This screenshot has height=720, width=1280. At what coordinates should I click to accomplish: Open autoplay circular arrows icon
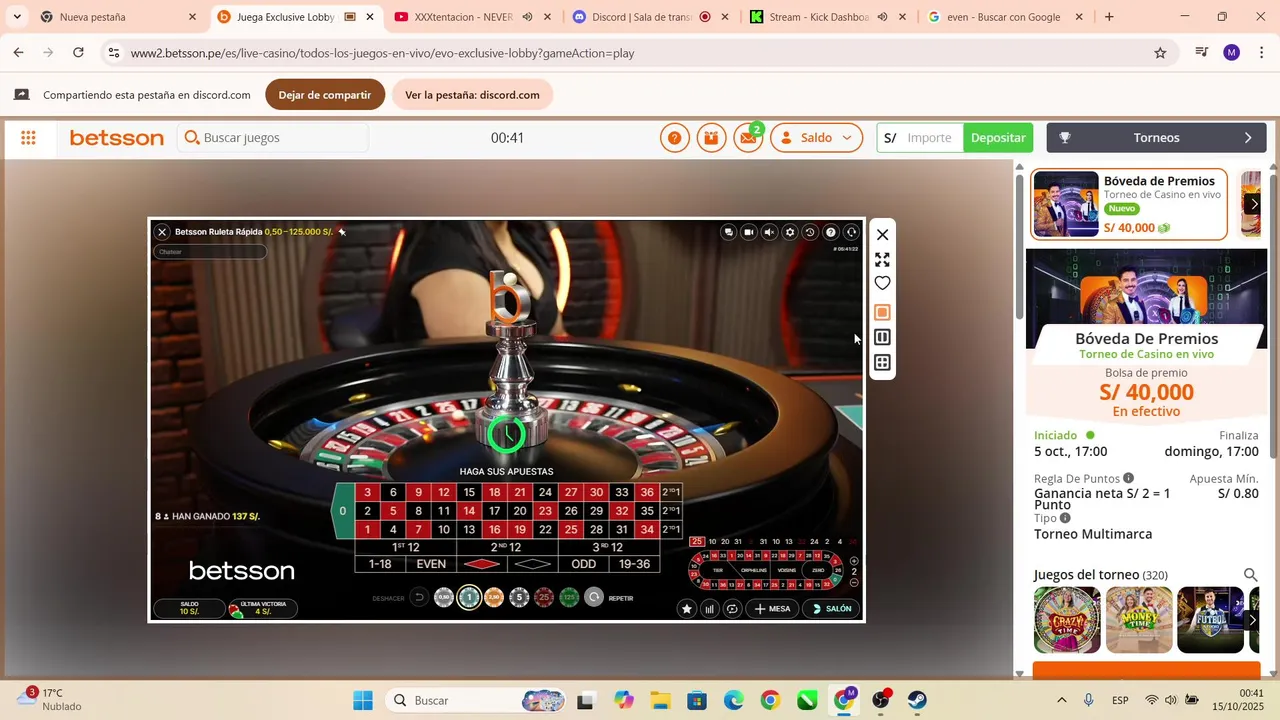(x=732, y=608)
